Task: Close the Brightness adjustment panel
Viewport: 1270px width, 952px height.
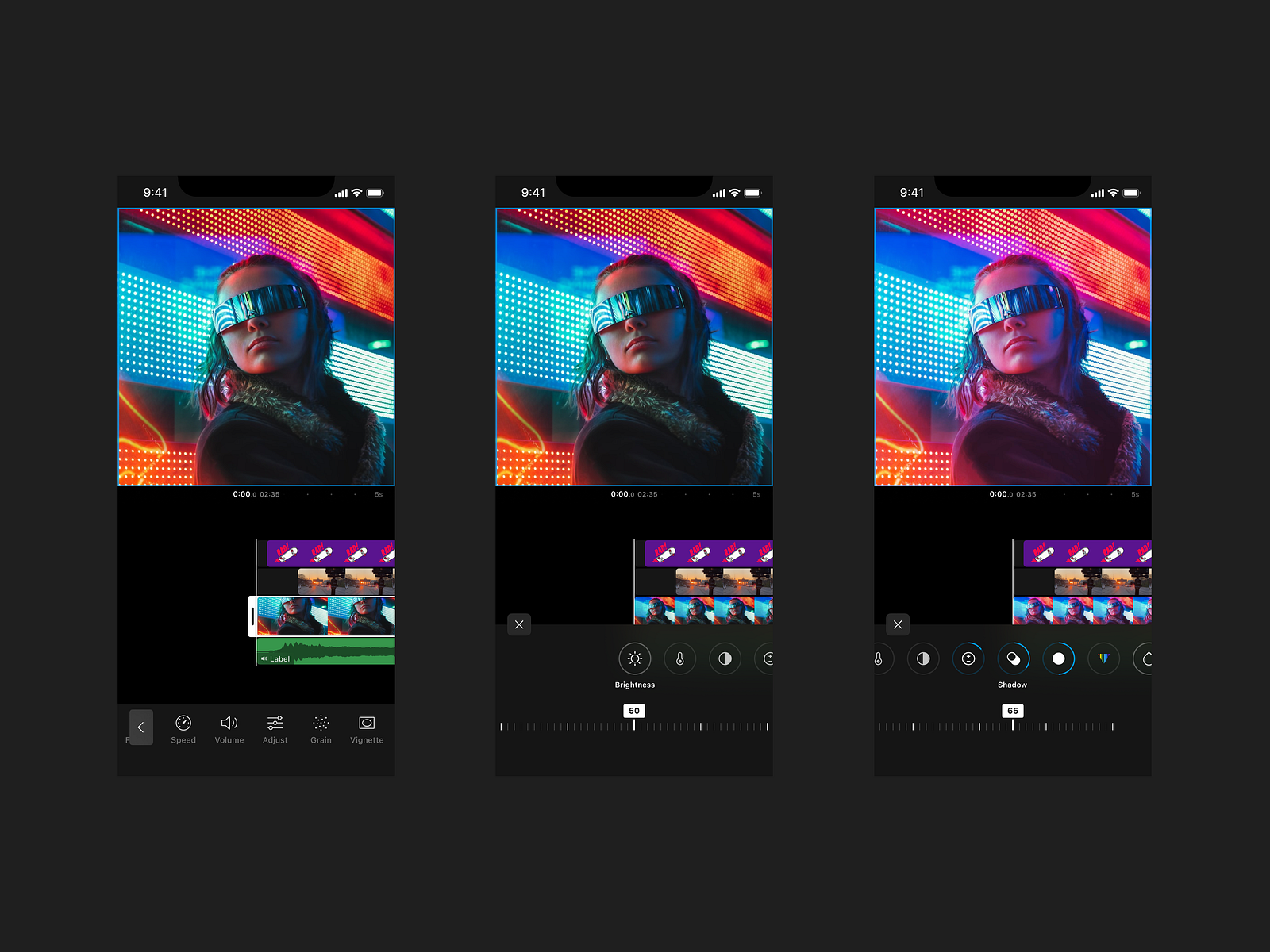Action: point(520,625)
